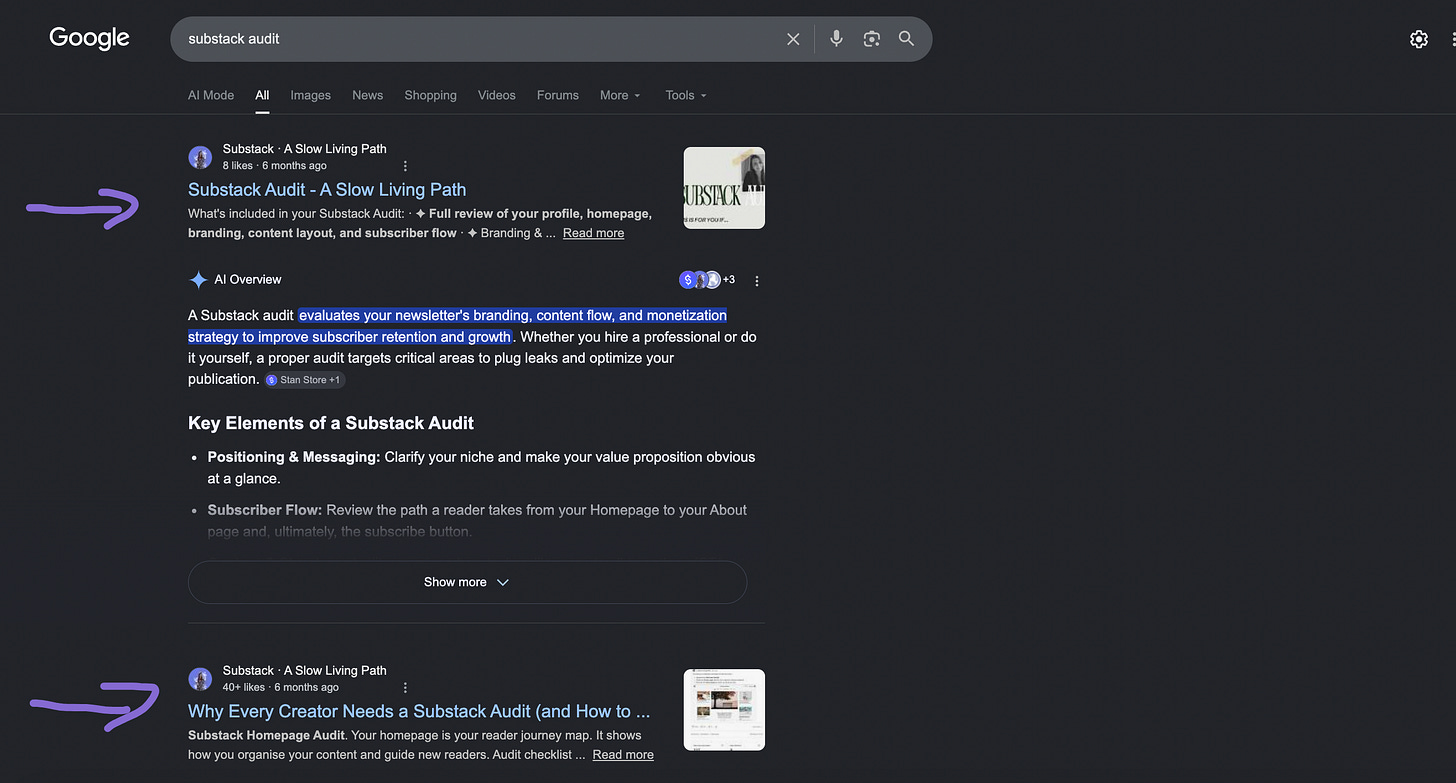Start voice search with the microphone icon
The height and width of the screenshot is (783, 1456).
click(837, 39)
